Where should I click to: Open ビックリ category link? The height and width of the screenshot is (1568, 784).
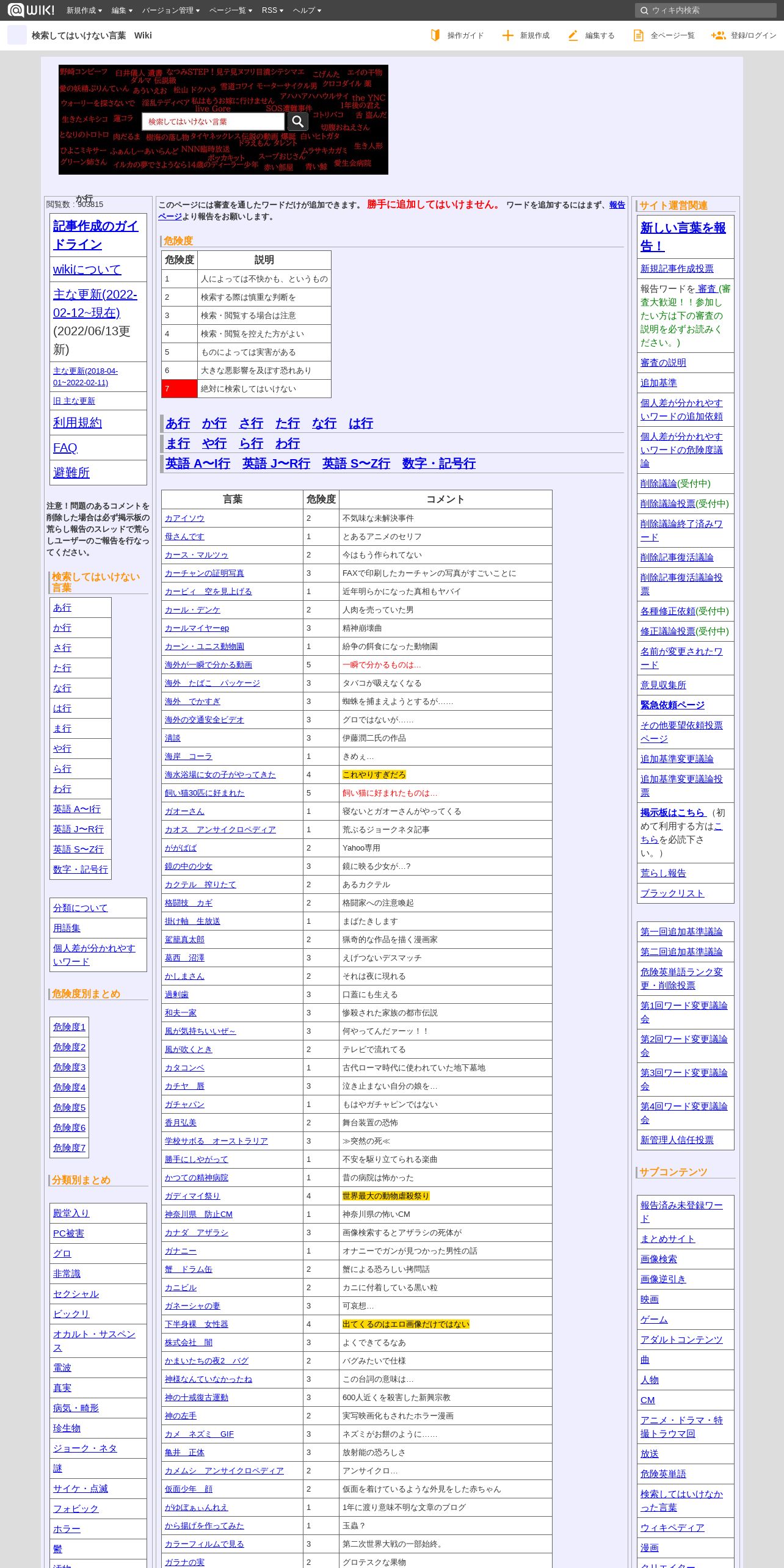point(71,1313)
